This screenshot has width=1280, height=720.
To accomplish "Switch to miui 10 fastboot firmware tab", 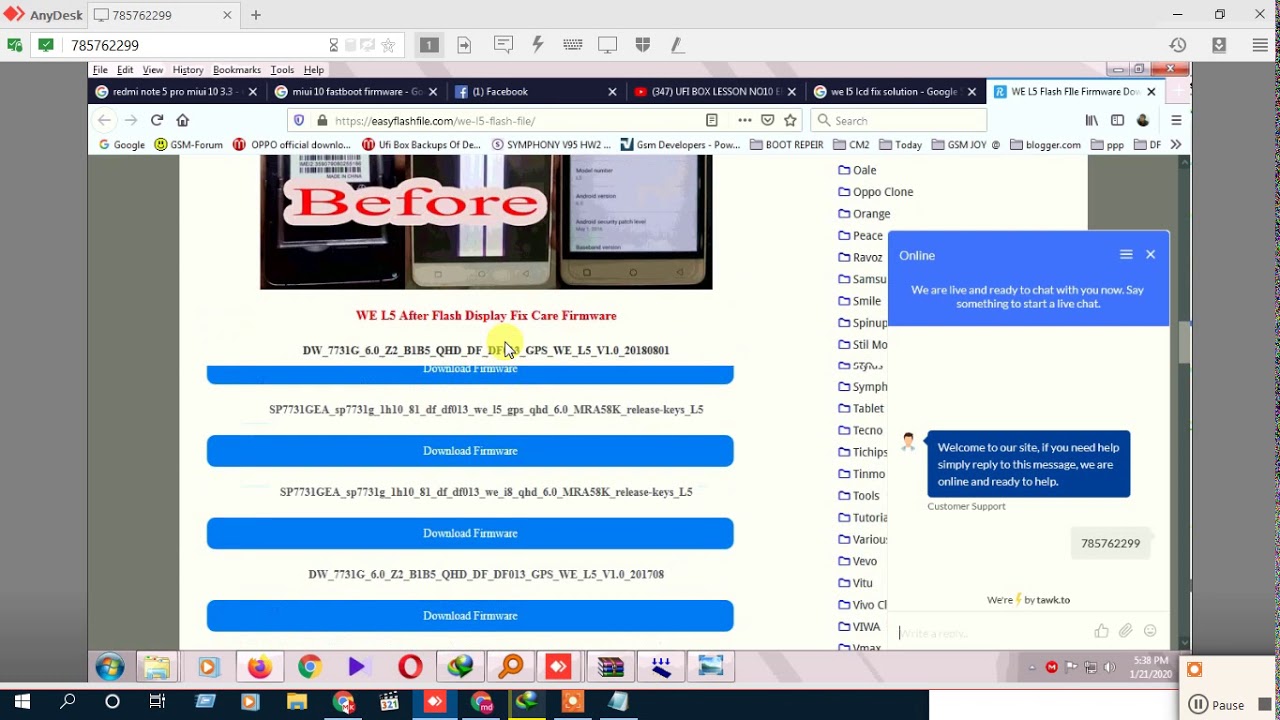I will (355, 91).
